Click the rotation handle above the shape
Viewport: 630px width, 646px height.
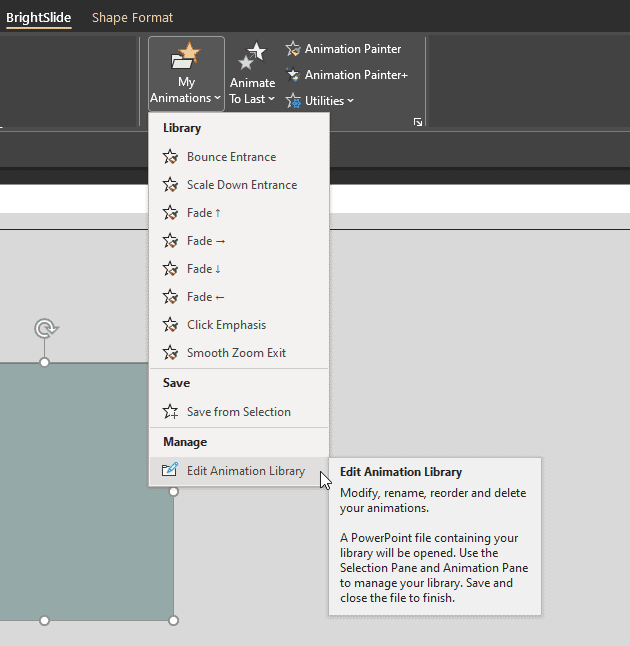click(44, 328)
